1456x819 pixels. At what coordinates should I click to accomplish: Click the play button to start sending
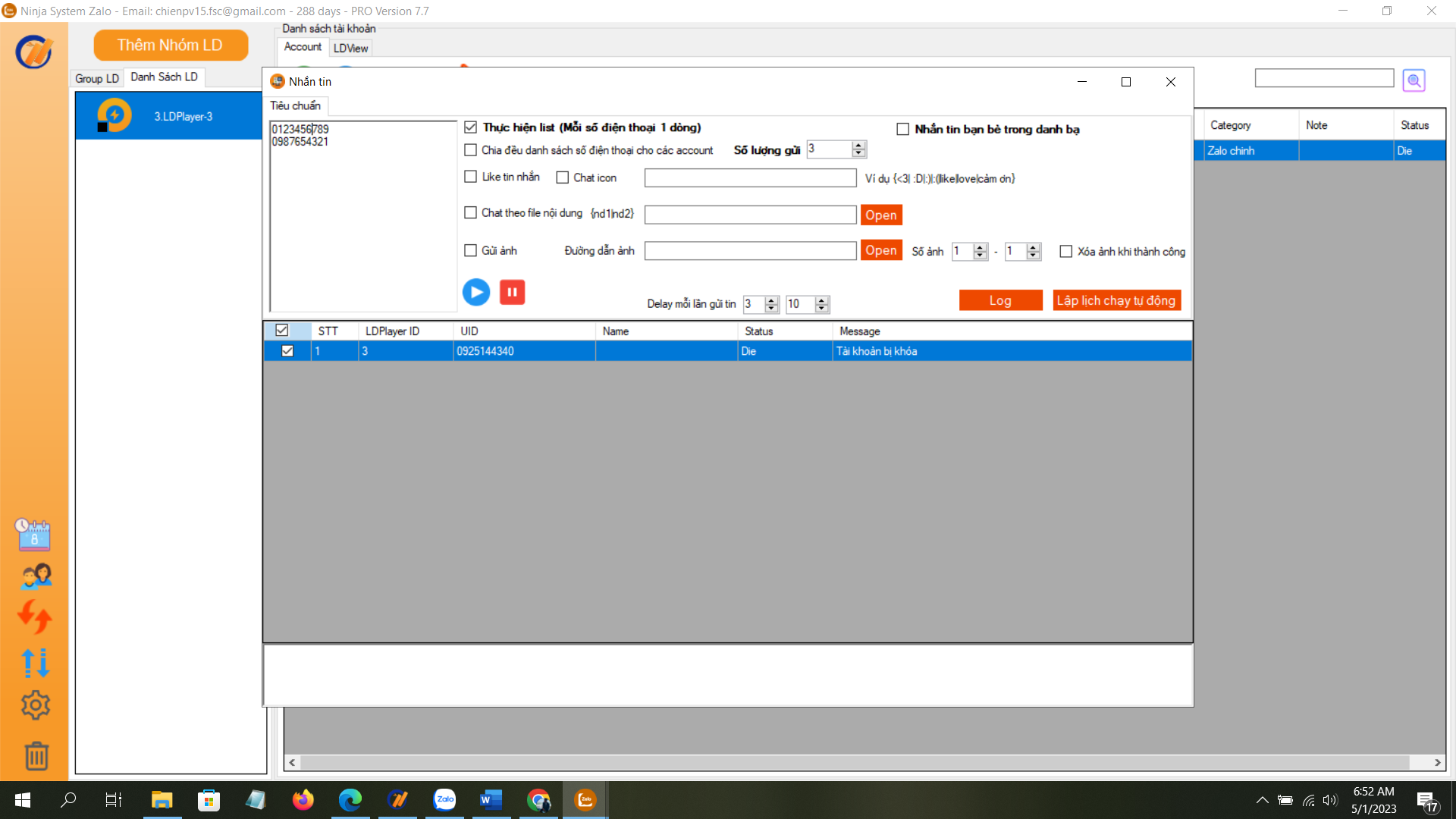pos(476,291)
